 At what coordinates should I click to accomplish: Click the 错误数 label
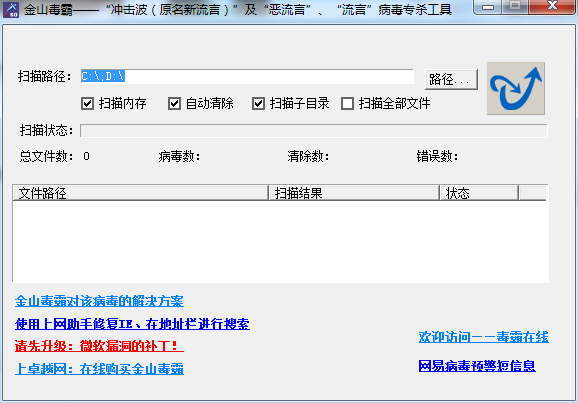437,157
